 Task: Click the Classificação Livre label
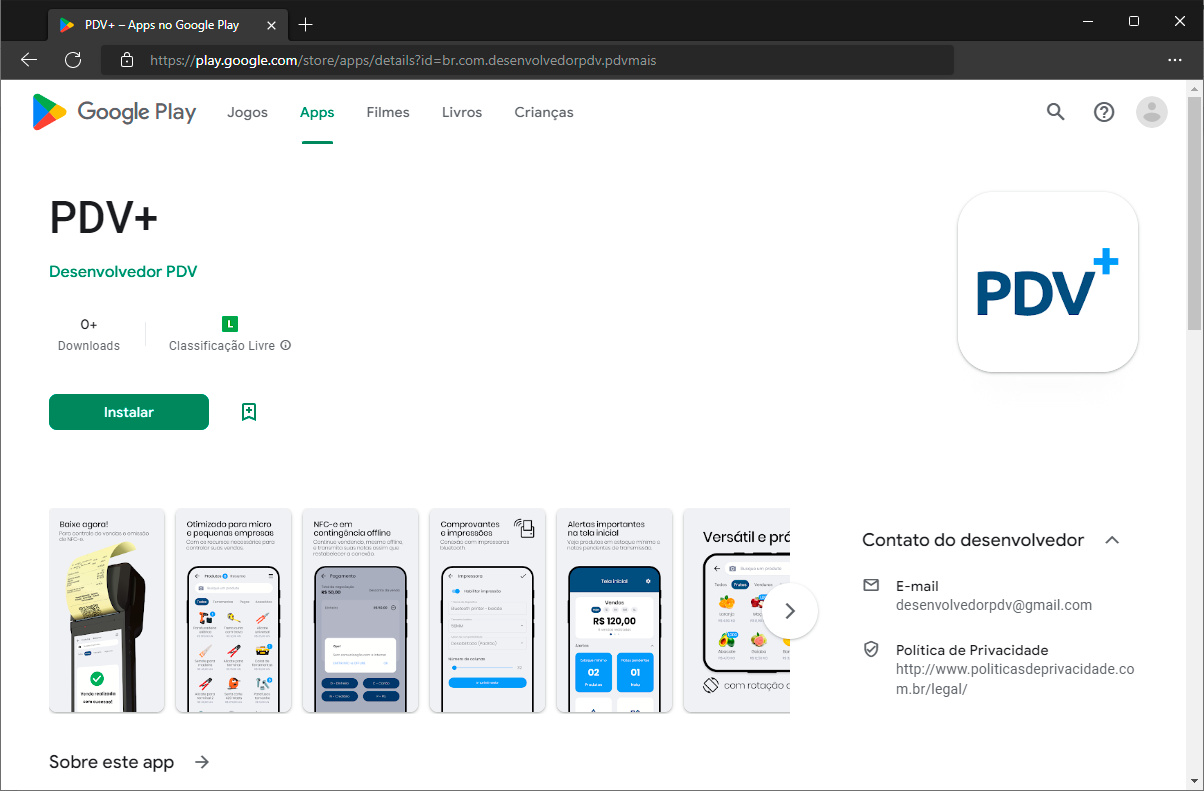click(x=222, y=346)
